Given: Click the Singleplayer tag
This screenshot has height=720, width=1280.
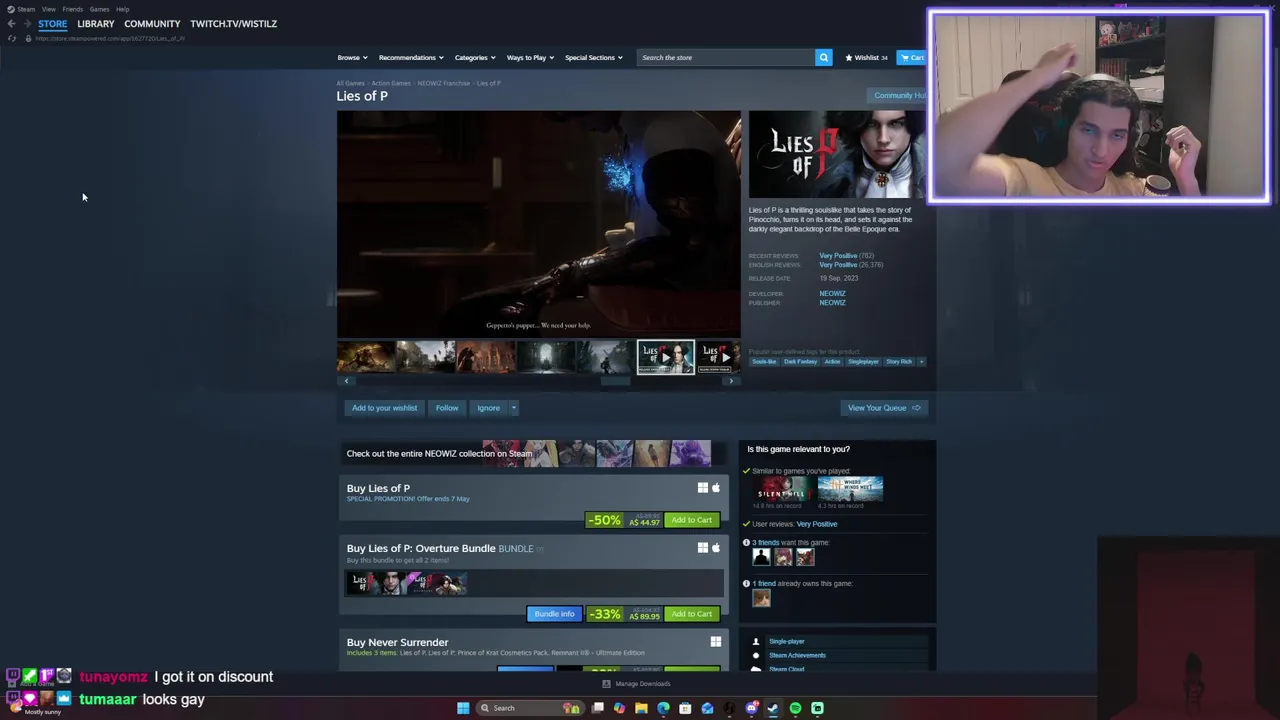Looking at the screenshot, I should coord(863,361).
